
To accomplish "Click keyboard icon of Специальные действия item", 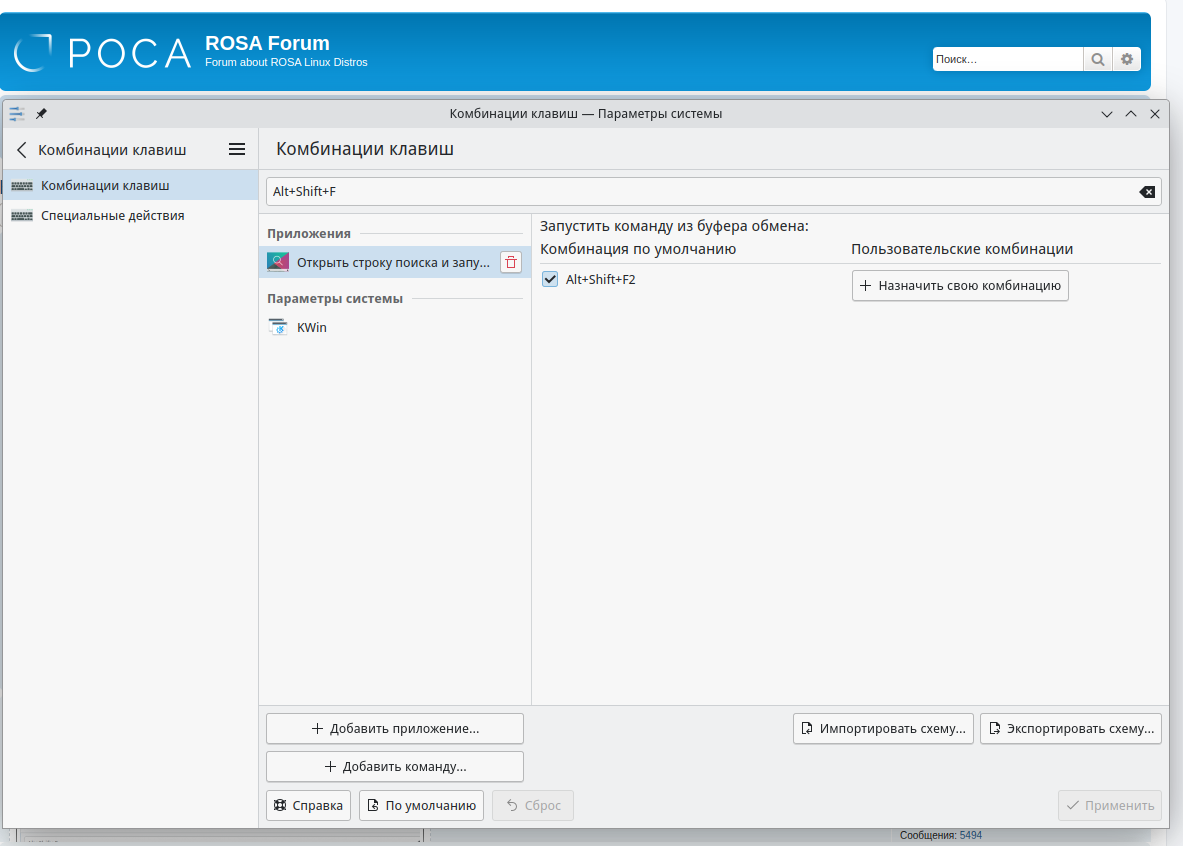I will (x=22, y=216).
